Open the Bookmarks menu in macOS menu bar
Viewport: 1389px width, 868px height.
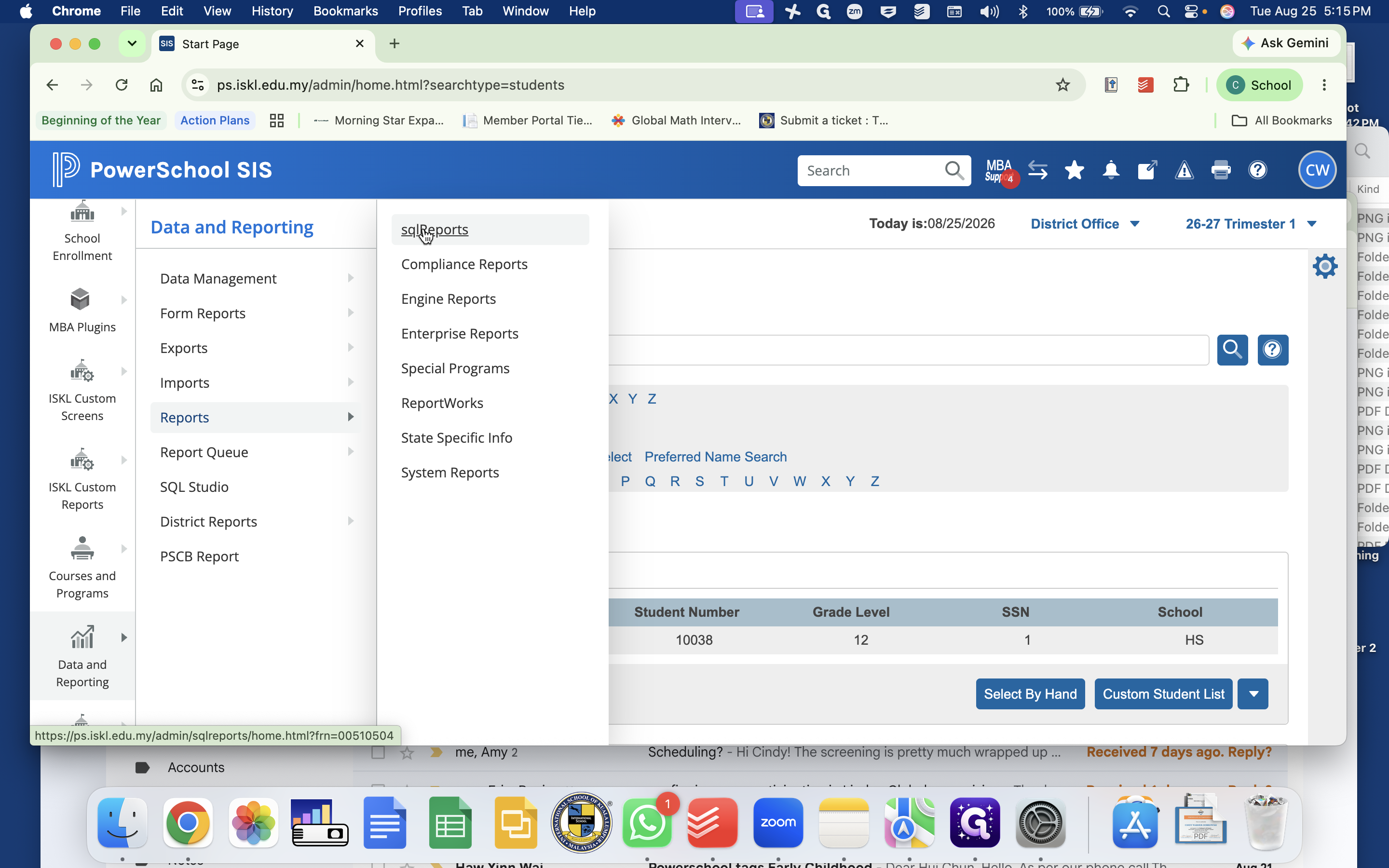point(345,11)
